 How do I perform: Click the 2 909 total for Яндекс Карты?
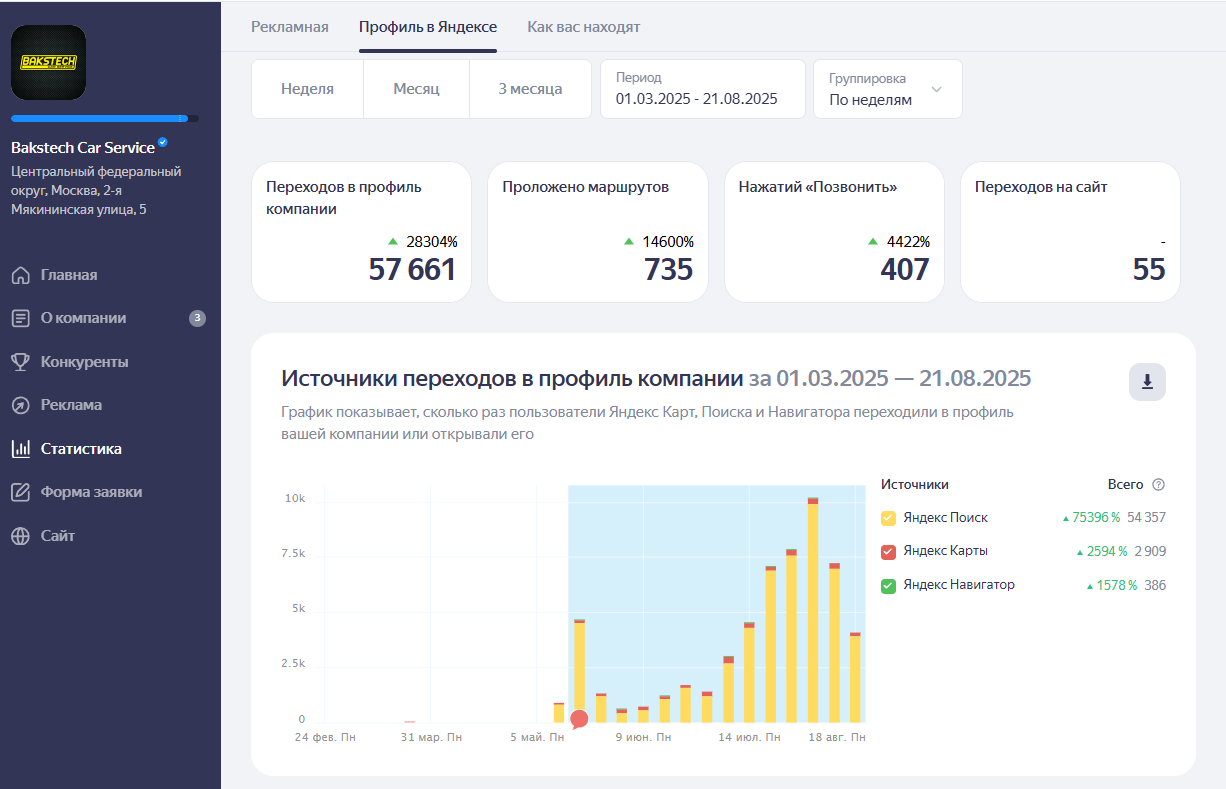1150,552
